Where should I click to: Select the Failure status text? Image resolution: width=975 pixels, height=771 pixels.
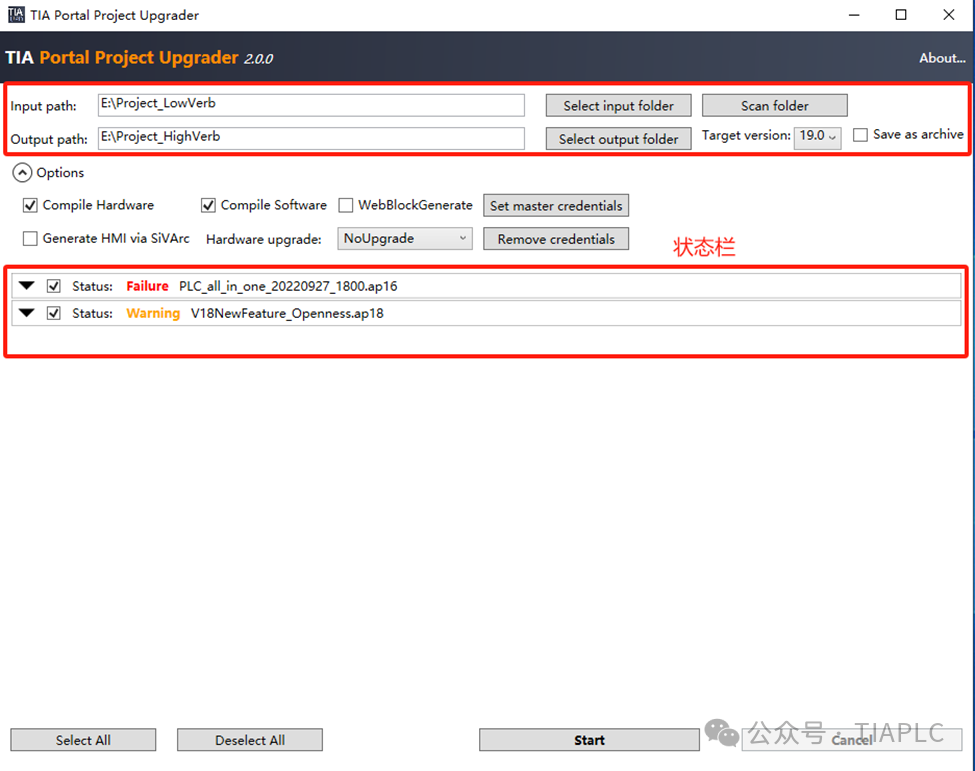pos(147,286)
